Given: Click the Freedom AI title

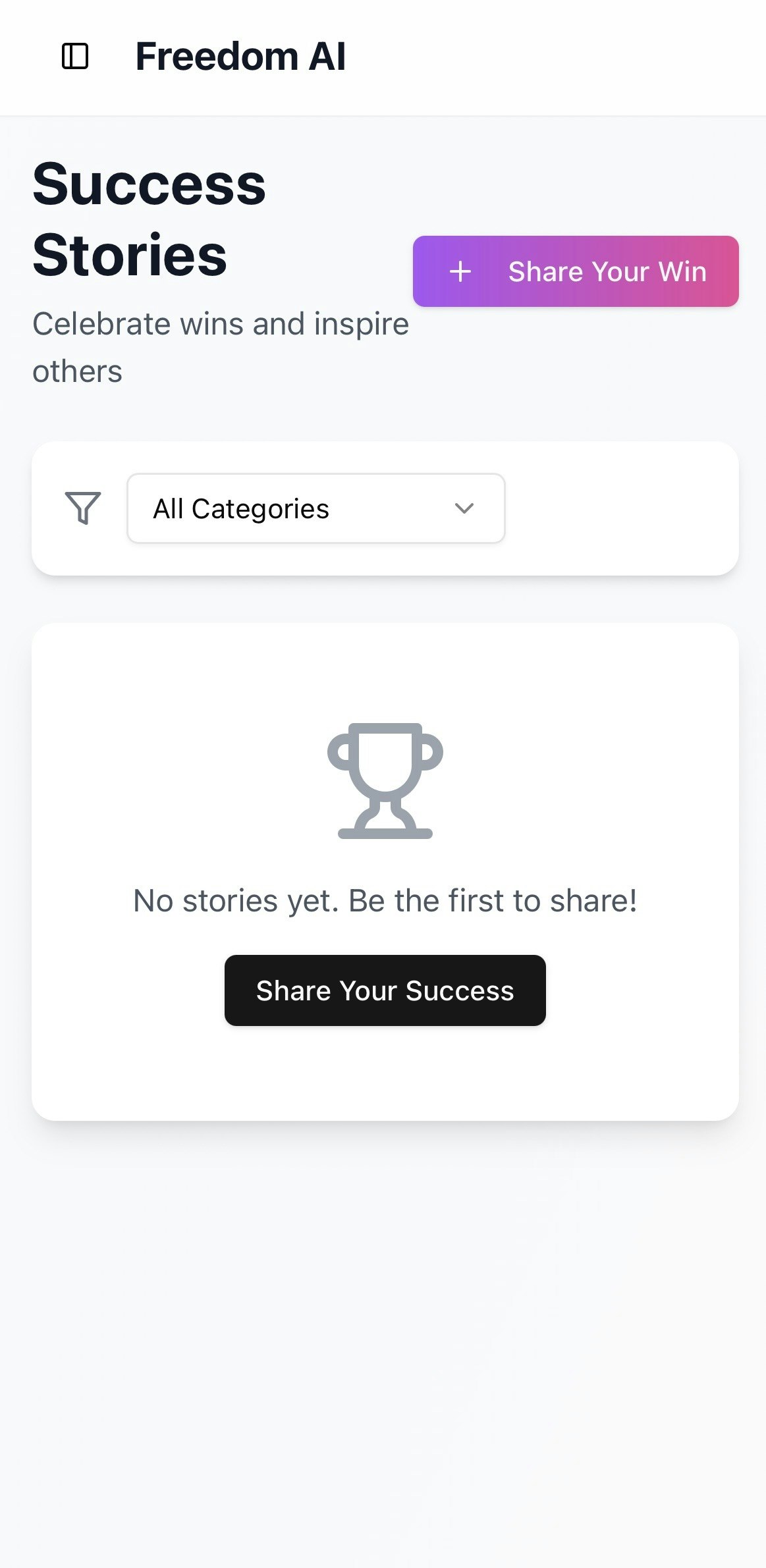Looking at the screenshot, I should coord(240,56).
